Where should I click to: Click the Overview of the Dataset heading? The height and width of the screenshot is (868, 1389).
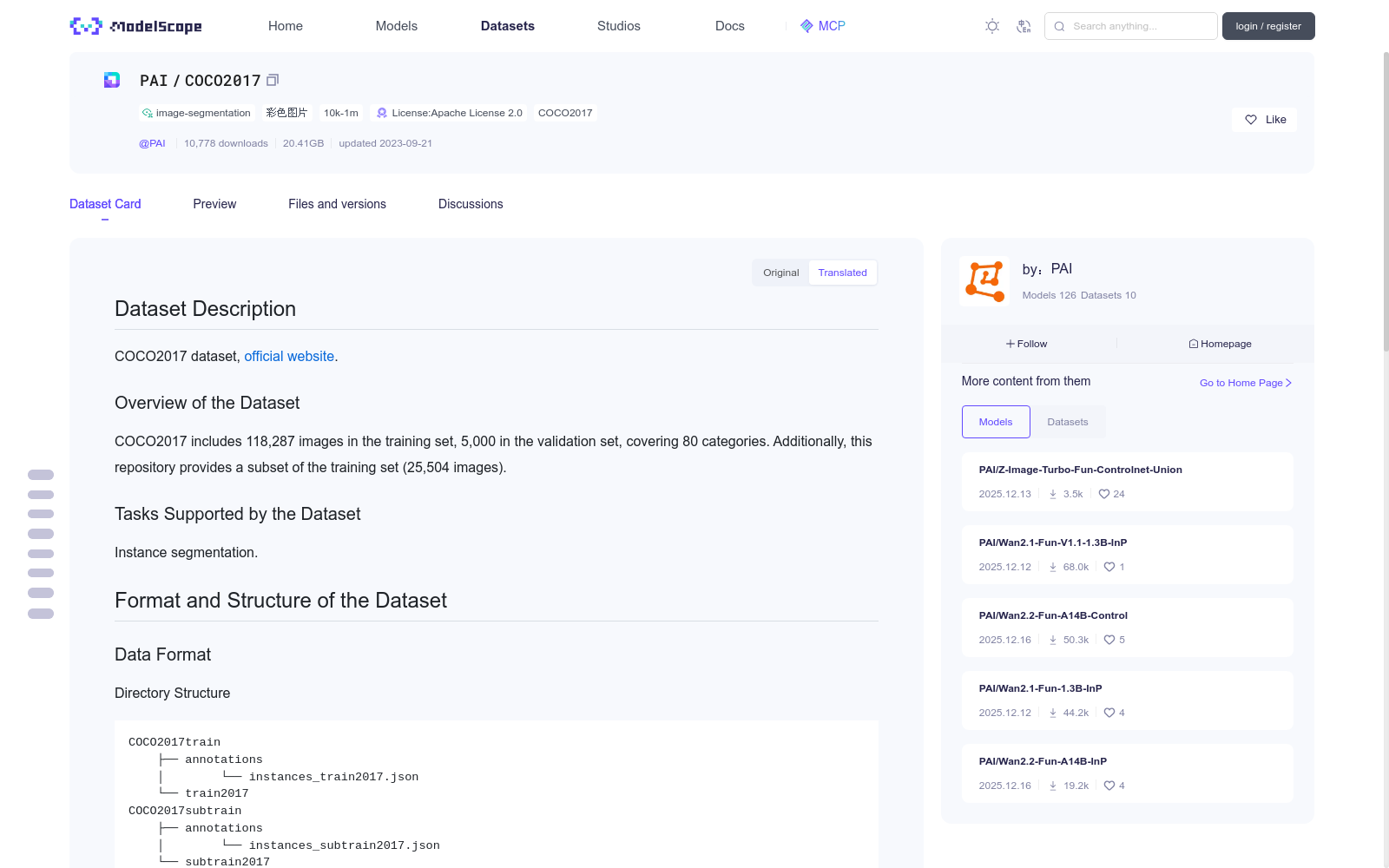pos(207,403)
